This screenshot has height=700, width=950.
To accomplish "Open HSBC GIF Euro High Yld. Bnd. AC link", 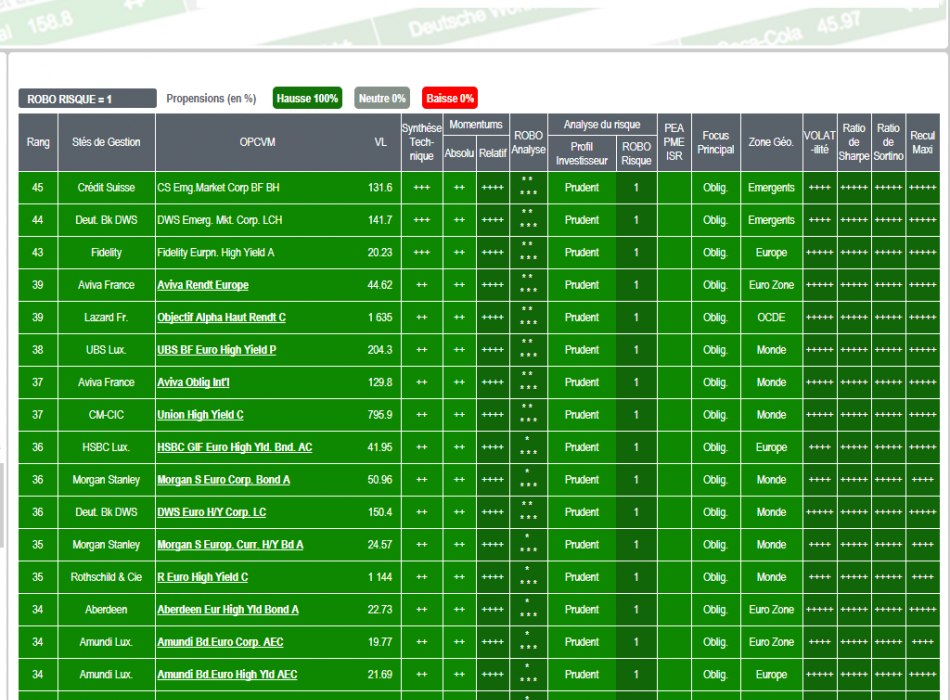I will point(234,447).
